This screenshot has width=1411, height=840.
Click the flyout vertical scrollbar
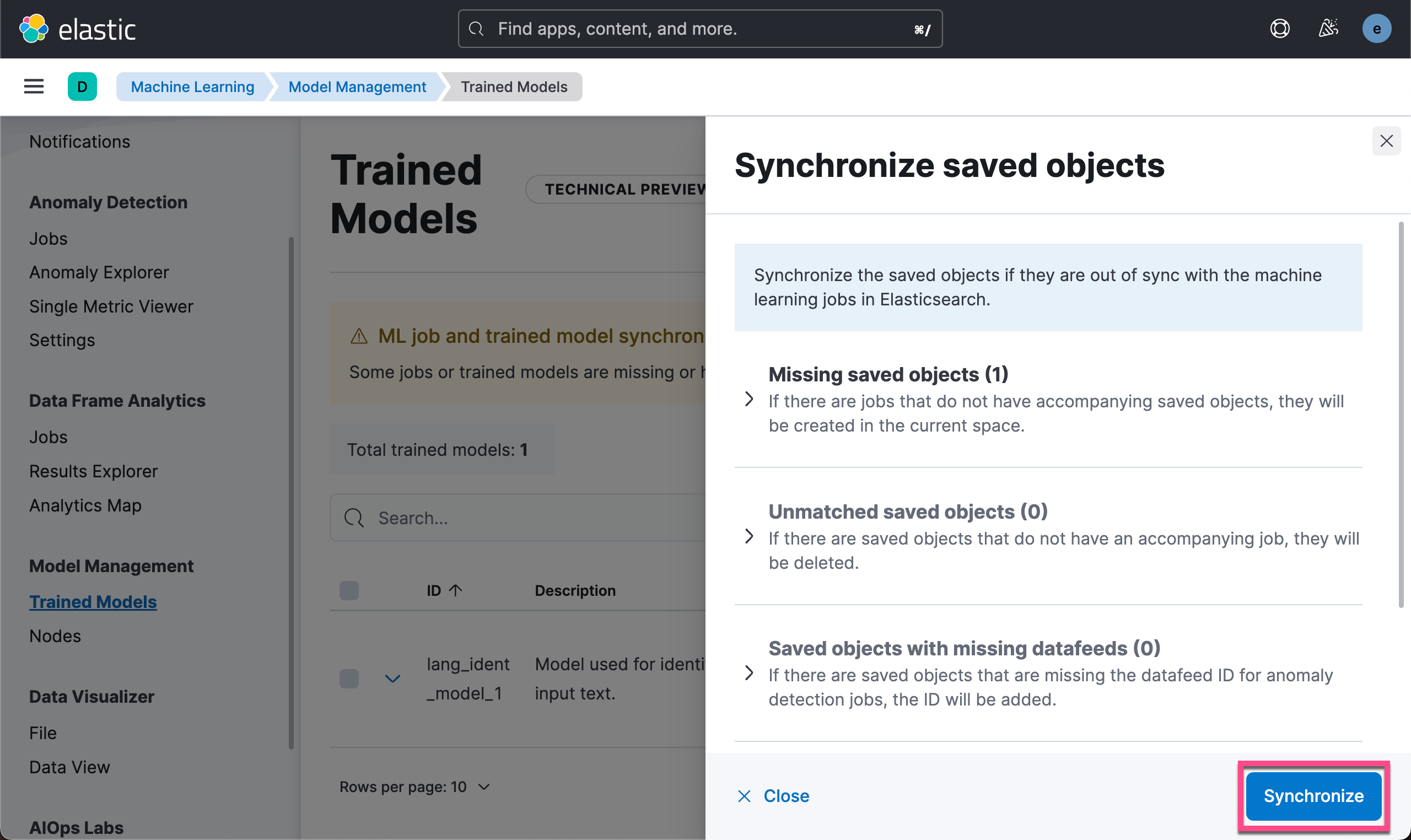pos(1401,414)
